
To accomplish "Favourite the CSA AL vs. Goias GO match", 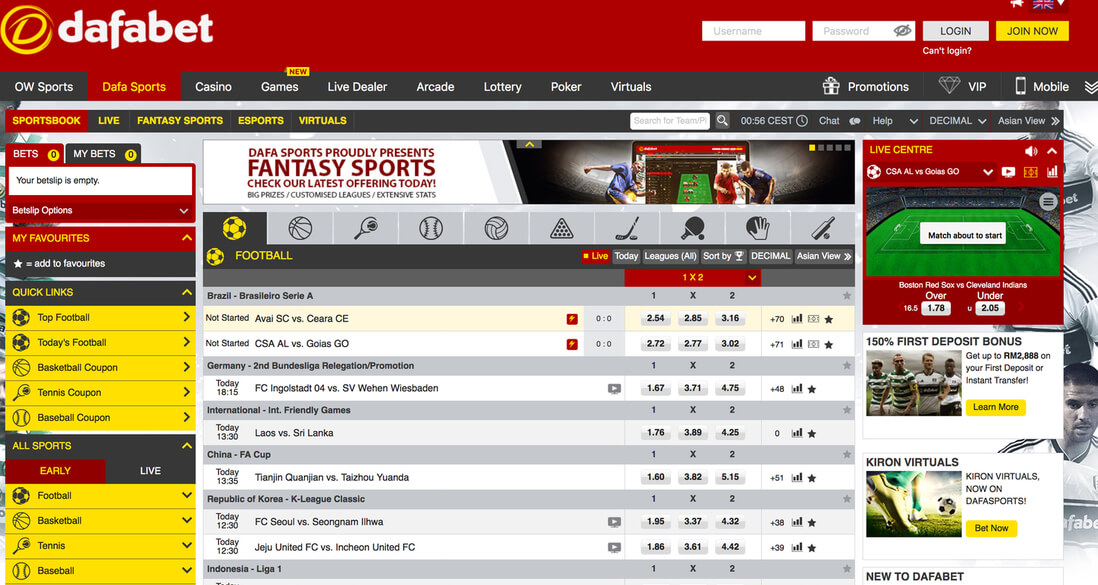I will pos(829,345).
